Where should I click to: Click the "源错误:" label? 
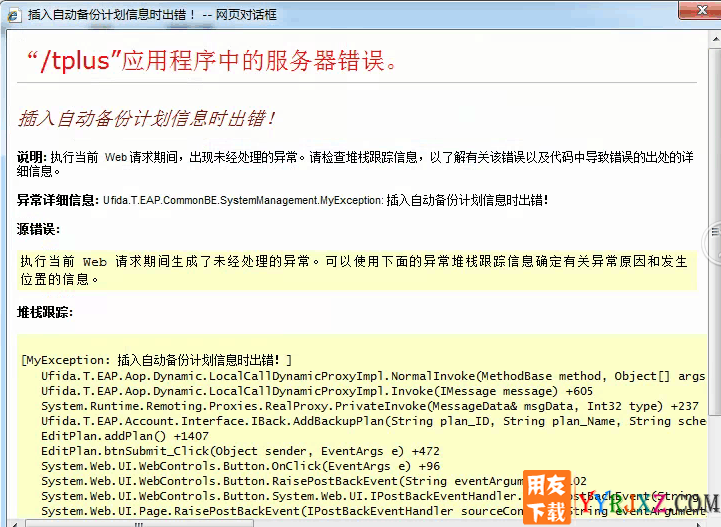coord(38,229)
